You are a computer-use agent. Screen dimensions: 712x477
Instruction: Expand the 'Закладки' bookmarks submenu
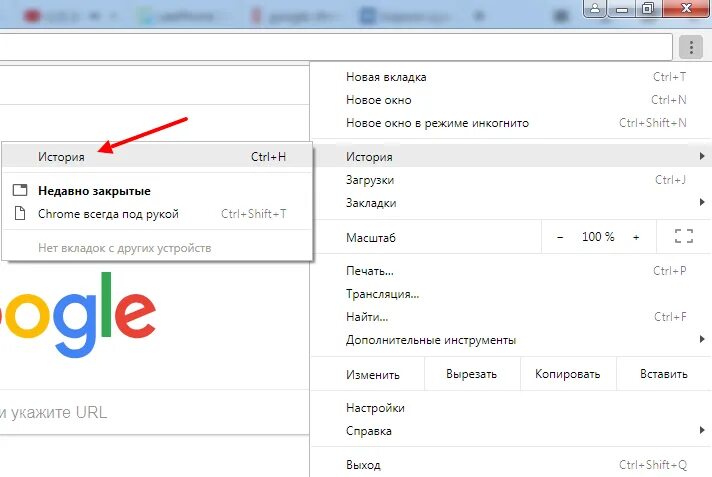pos(512,203)
